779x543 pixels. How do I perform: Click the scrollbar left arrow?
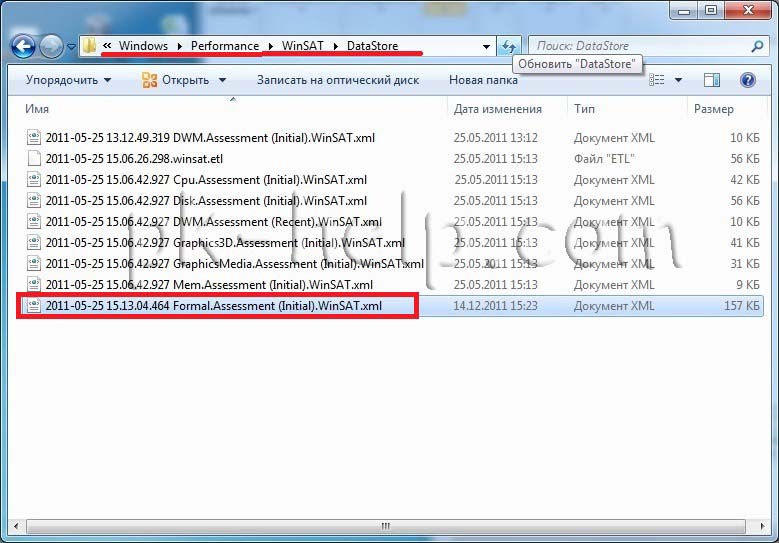click(16, 526)
